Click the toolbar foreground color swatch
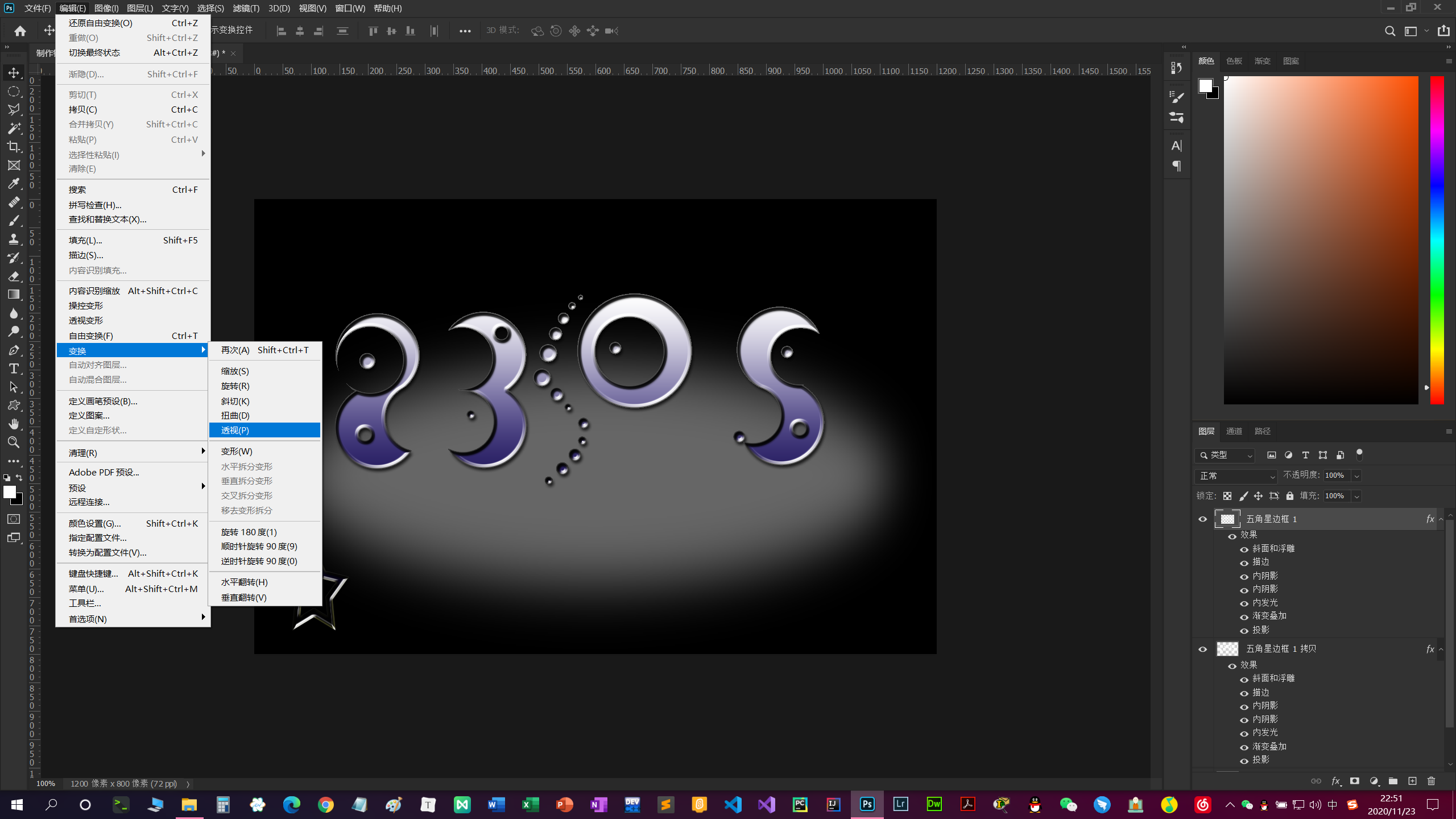The image size is (1456, 819). pos(9,492)
